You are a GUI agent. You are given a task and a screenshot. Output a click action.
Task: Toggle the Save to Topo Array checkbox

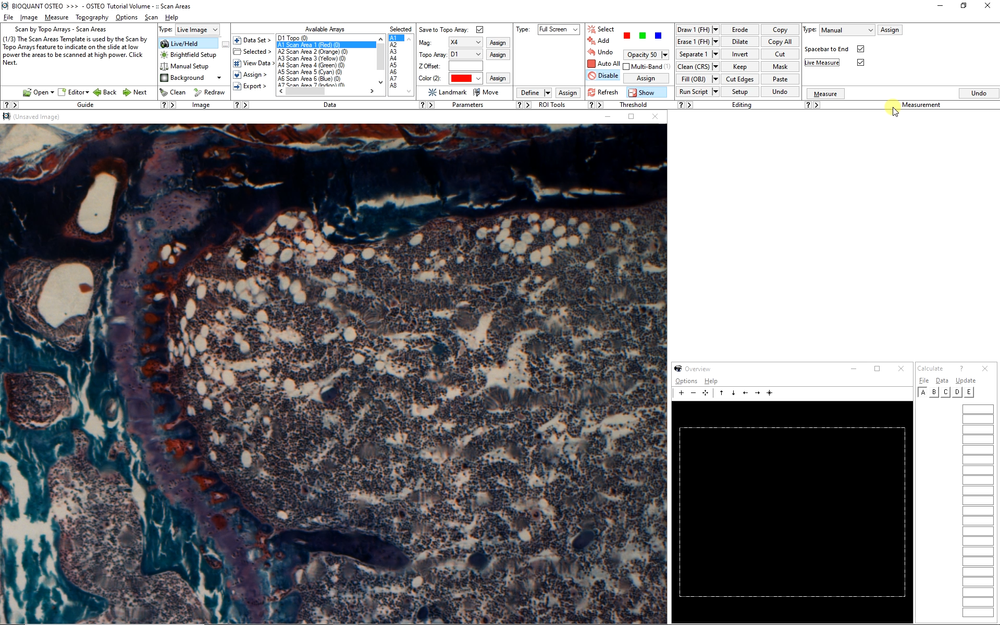pos(481,28)
